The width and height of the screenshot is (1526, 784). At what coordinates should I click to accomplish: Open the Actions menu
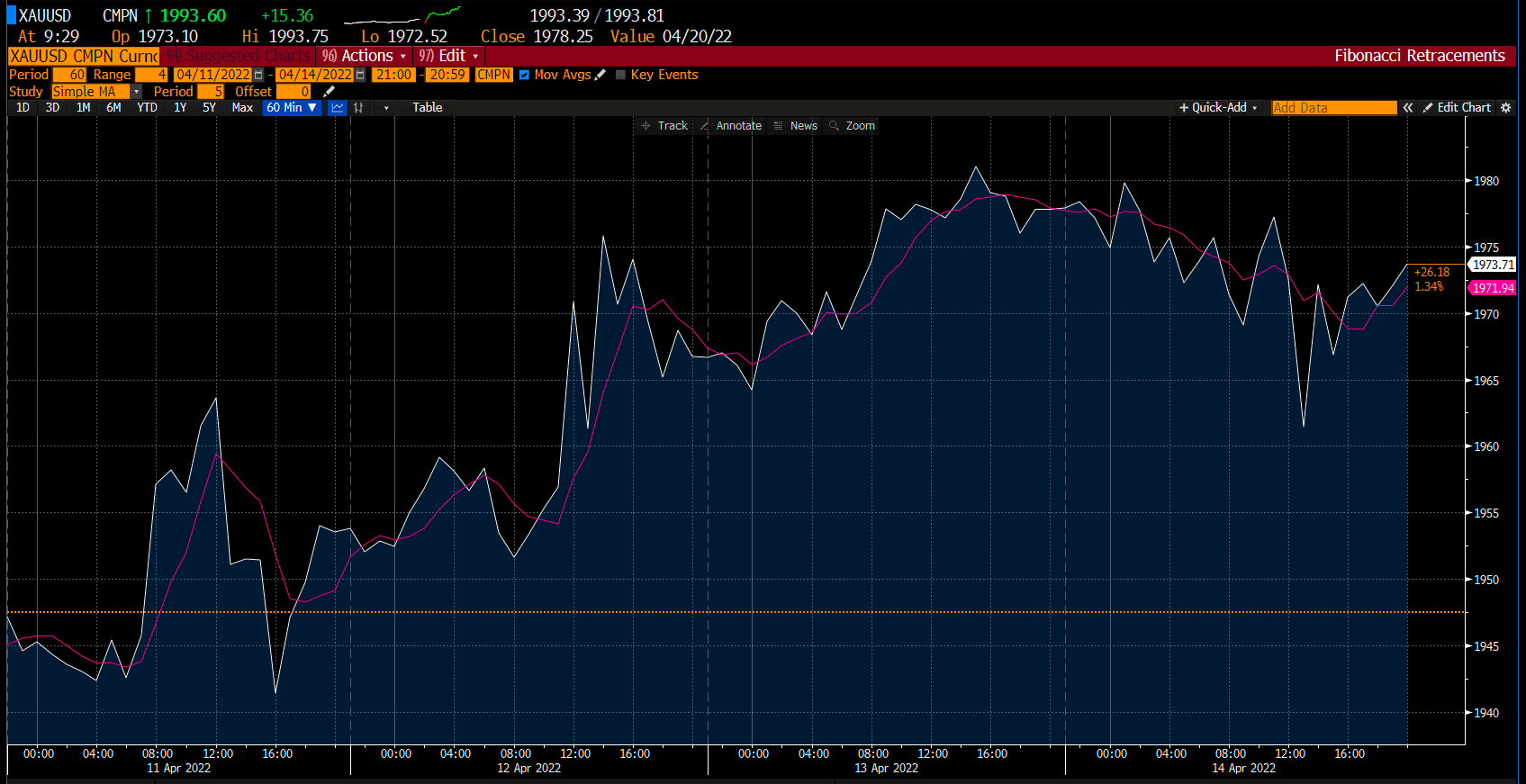point(365,56)
